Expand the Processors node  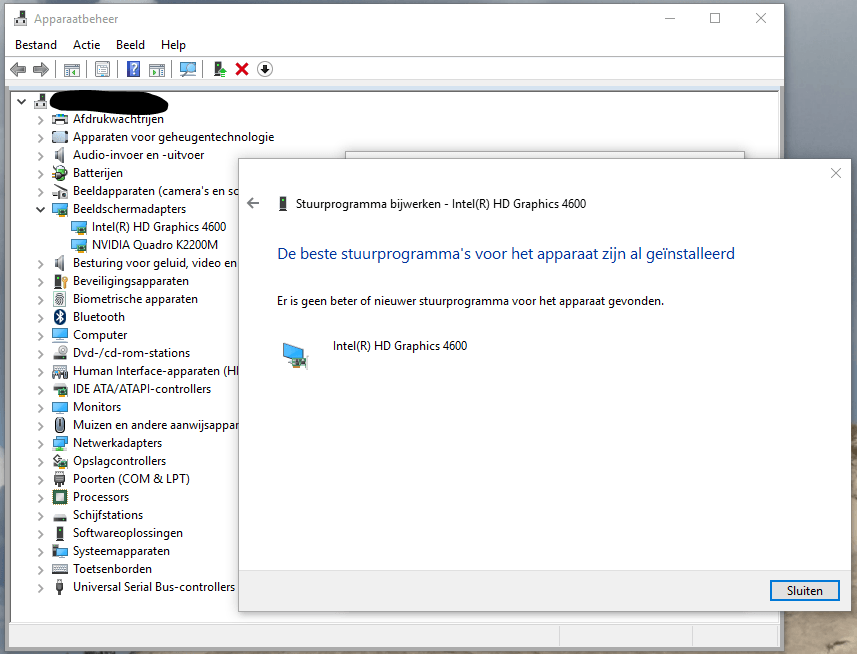coord(40,498)
